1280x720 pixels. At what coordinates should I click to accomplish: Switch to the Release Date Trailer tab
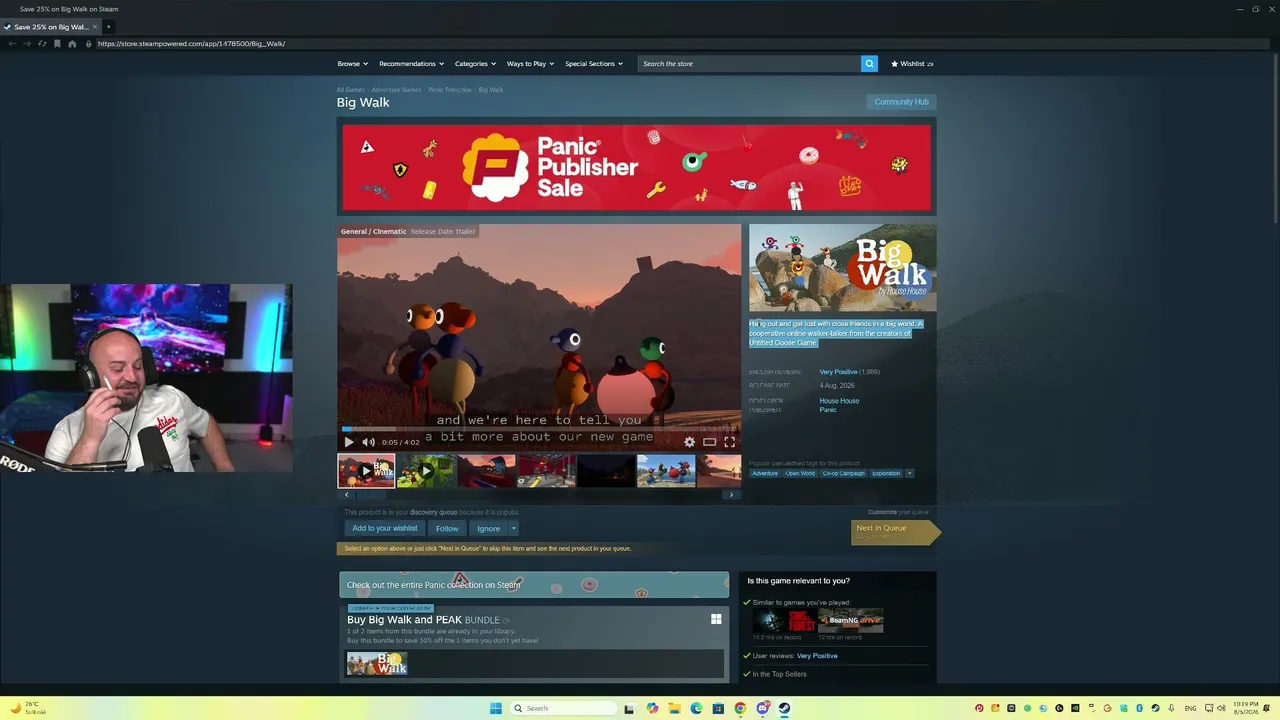point(443,231)
